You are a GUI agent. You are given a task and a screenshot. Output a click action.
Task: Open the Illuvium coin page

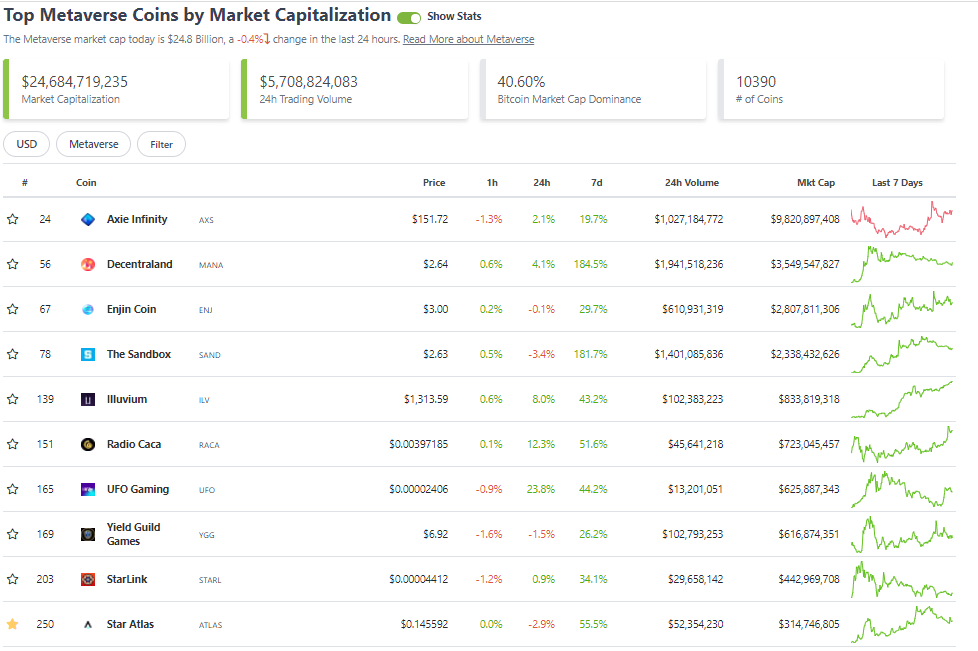click(x=127, y=398)
